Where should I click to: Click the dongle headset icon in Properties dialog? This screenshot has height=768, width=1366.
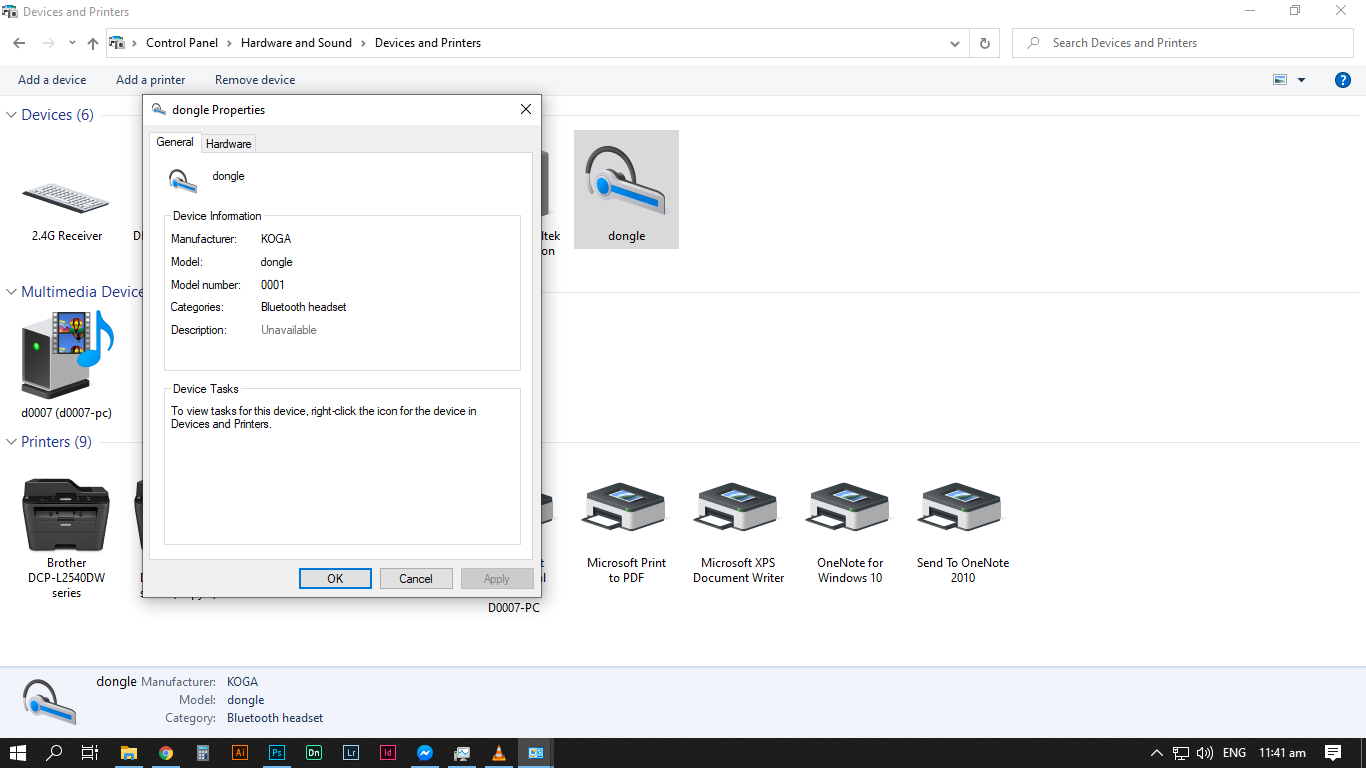point(182,180)
